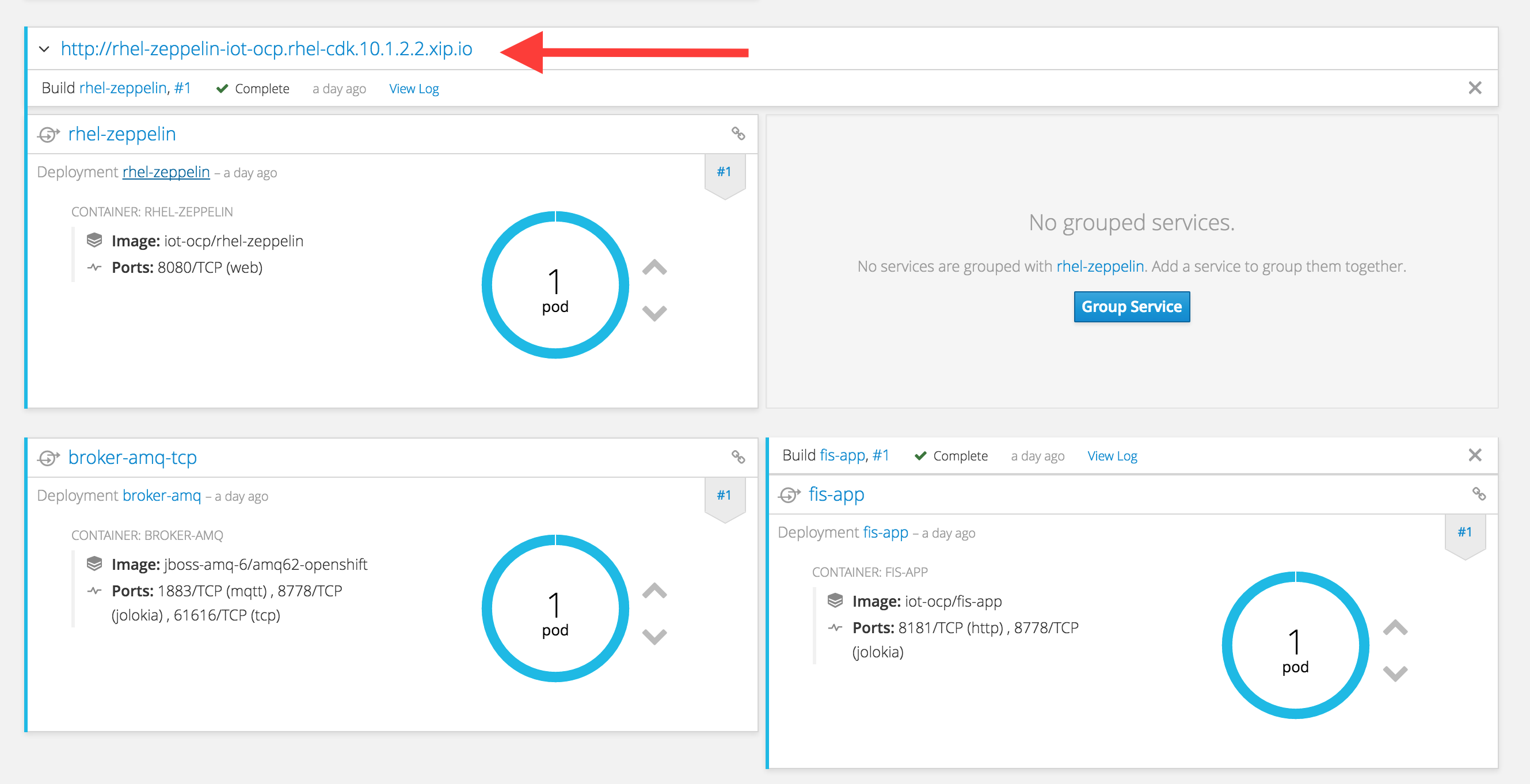
Task: Open the broker-amq-tcp service title
Action: pos(132,457)
